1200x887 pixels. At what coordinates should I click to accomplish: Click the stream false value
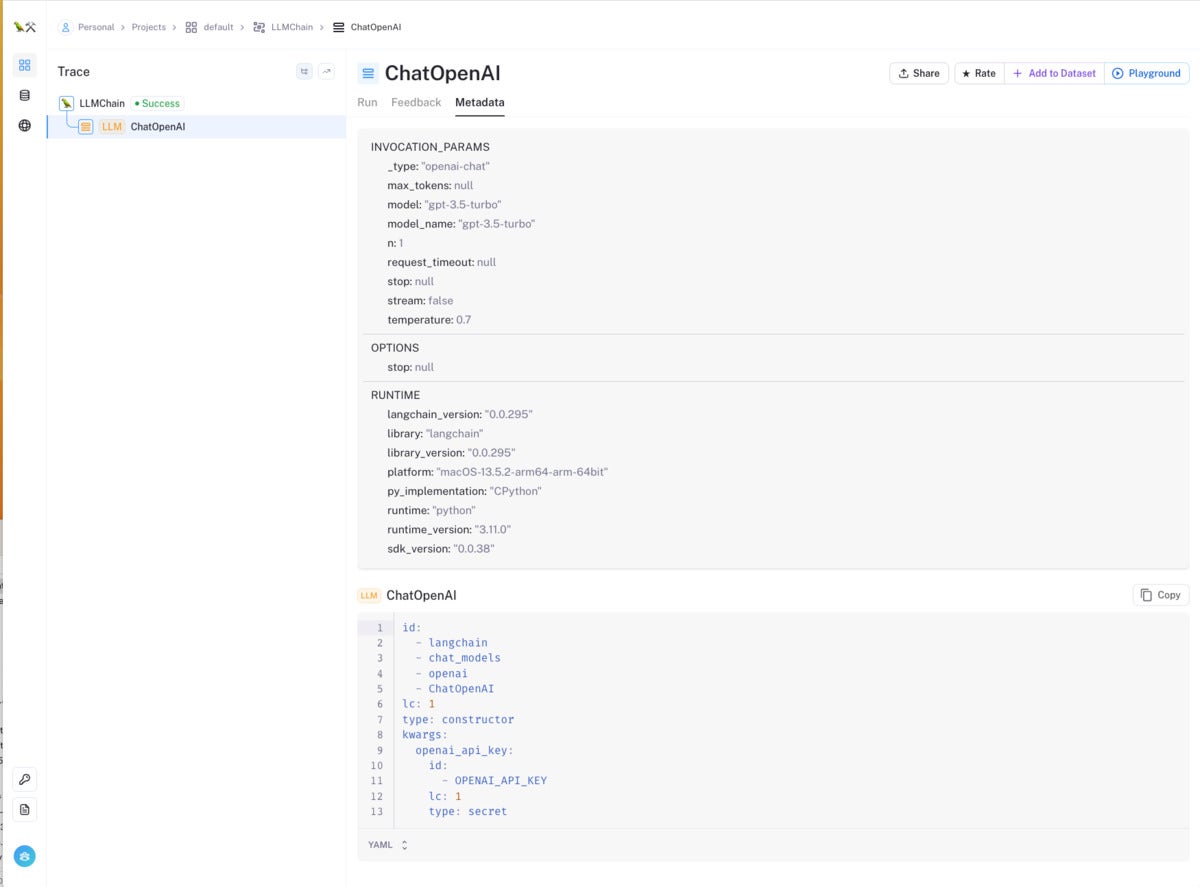[x=441, y=301]
